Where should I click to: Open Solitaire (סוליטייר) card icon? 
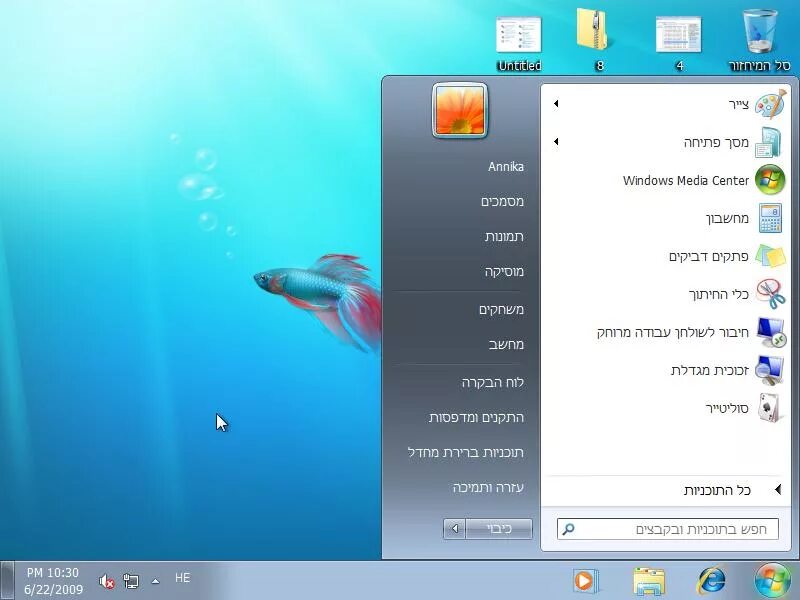[x=770, y=408]
